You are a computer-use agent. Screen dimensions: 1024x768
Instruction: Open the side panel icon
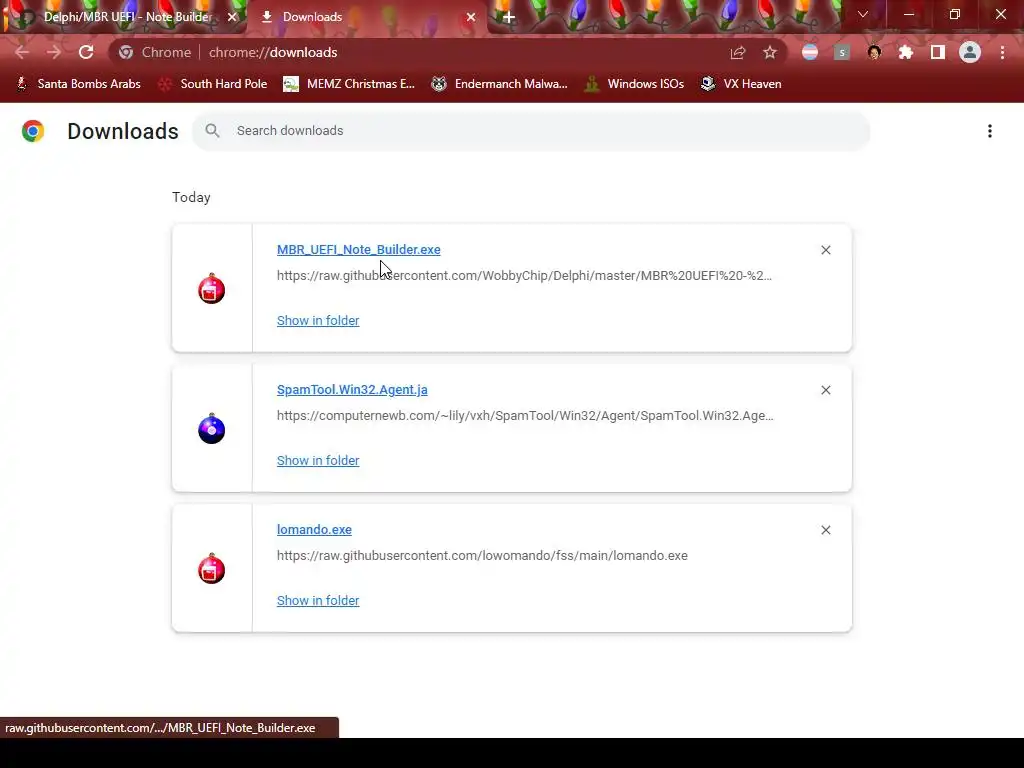click(938, 52)
